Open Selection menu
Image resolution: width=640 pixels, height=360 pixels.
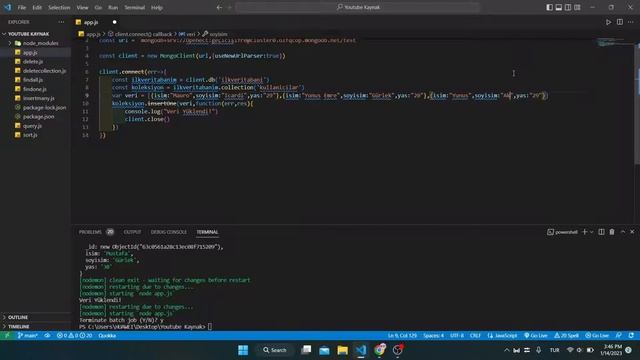[x=59, y=7]
